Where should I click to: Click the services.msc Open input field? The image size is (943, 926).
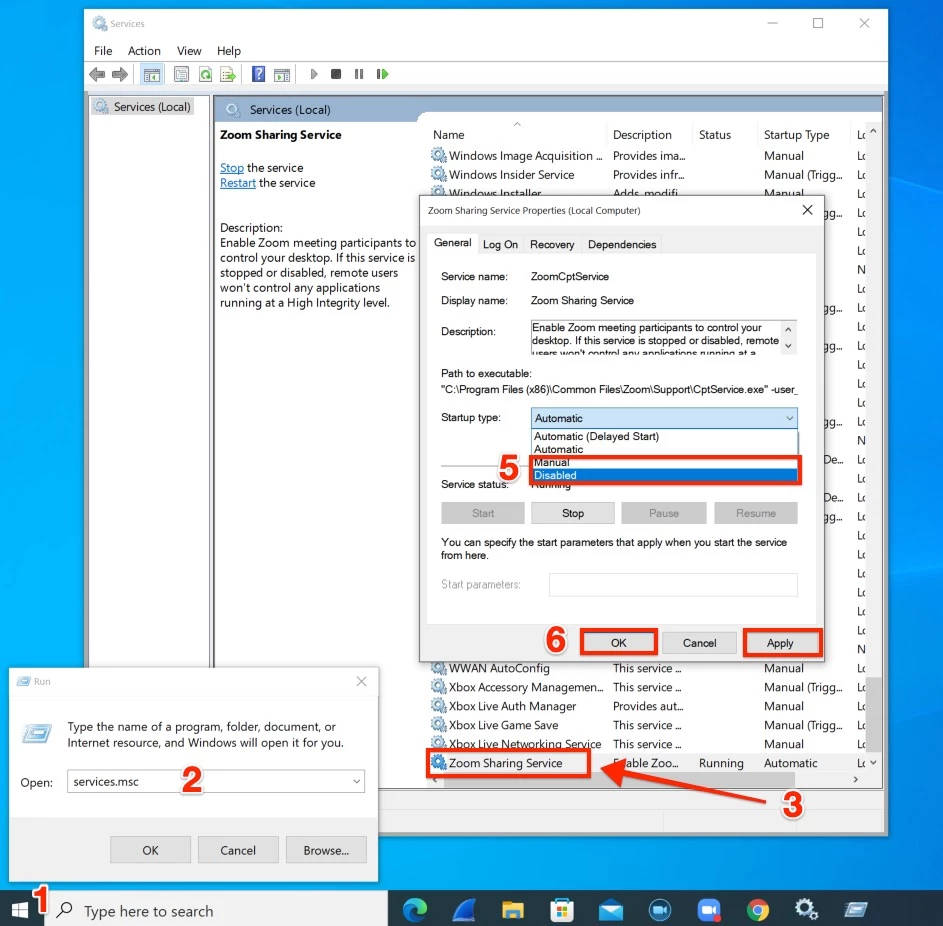point(216,781)
